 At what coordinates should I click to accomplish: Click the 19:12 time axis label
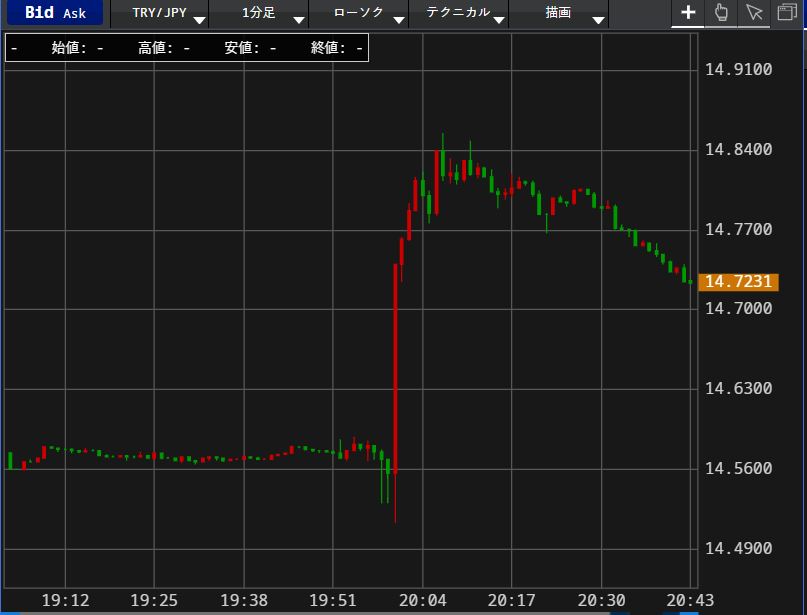tap(65, 601)
